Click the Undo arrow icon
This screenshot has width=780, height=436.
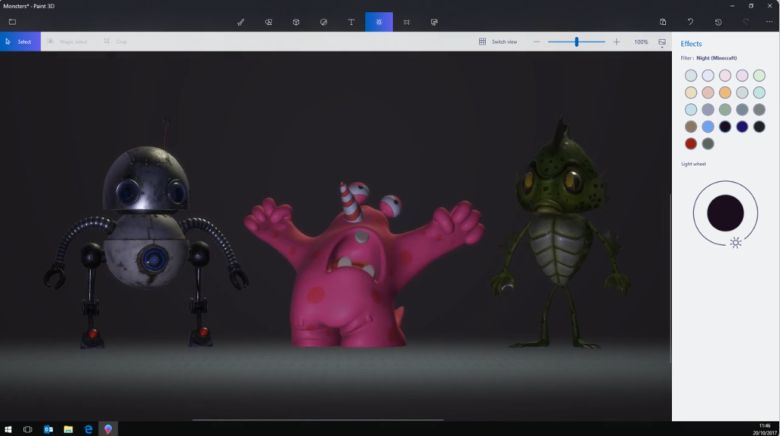tap(690, 21)
